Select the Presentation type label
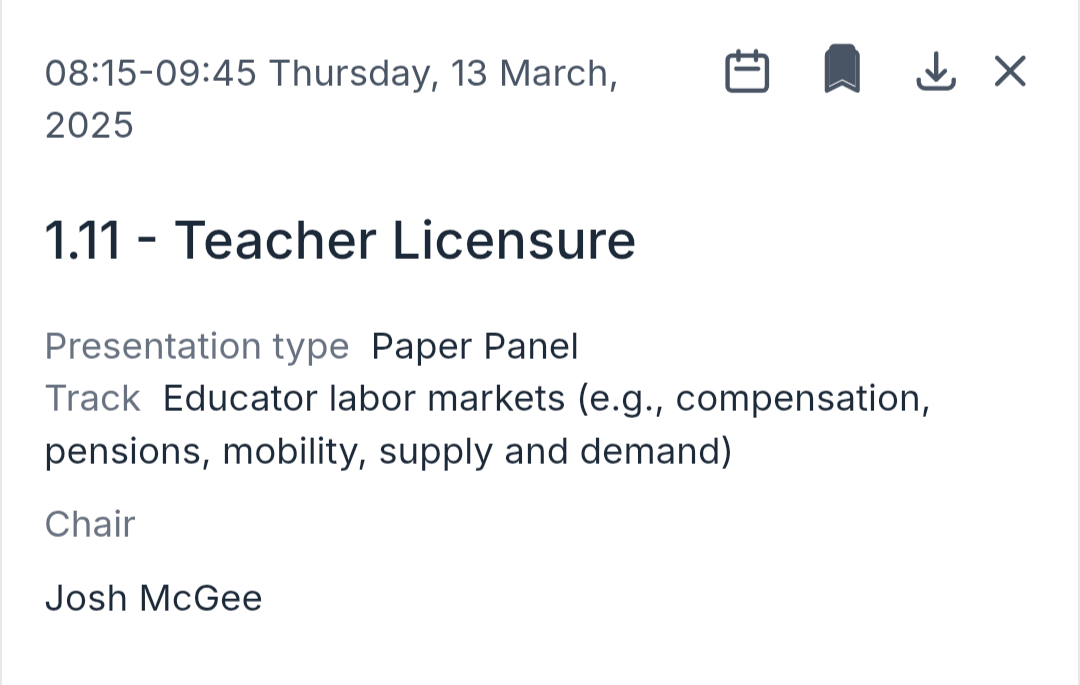The image size is (1080, 685). pos(197,347)
